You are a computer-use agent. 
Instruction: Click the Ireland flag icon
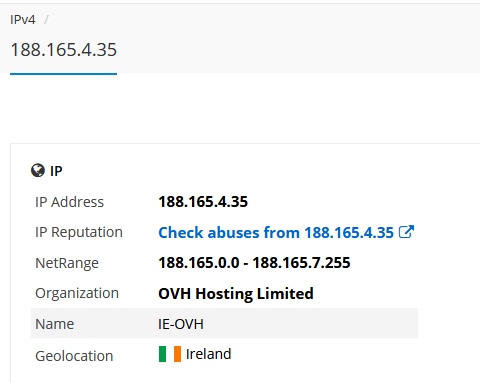point(170,354)
